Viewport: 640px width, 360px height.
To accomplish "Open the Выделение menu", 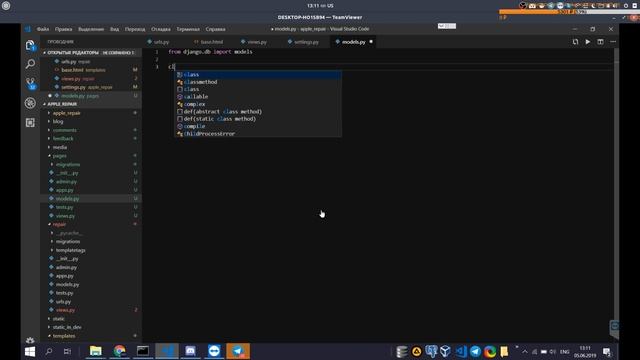I will (91, 29).
